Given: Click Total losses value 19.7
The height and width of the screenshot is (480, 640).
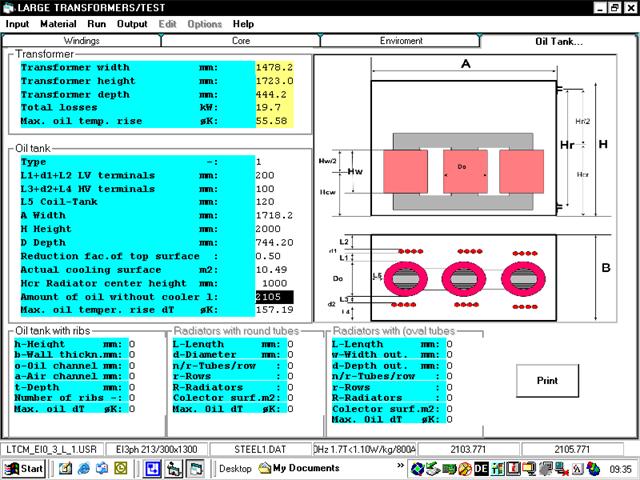Looking at the screenshot, I should (x=274, y=108).
